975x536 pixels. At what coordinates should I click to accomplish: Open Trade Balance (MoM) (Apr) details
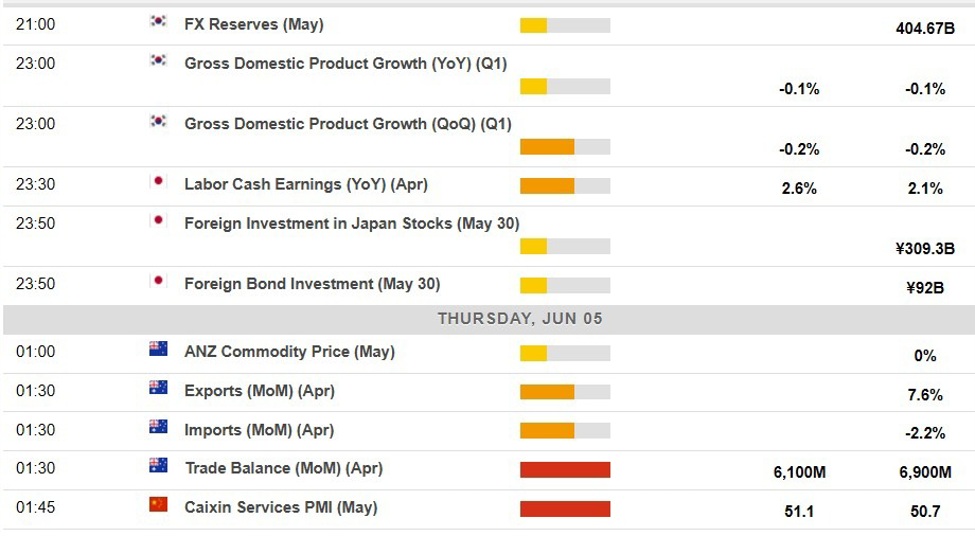pyautogui.click(x=283, y=468)
